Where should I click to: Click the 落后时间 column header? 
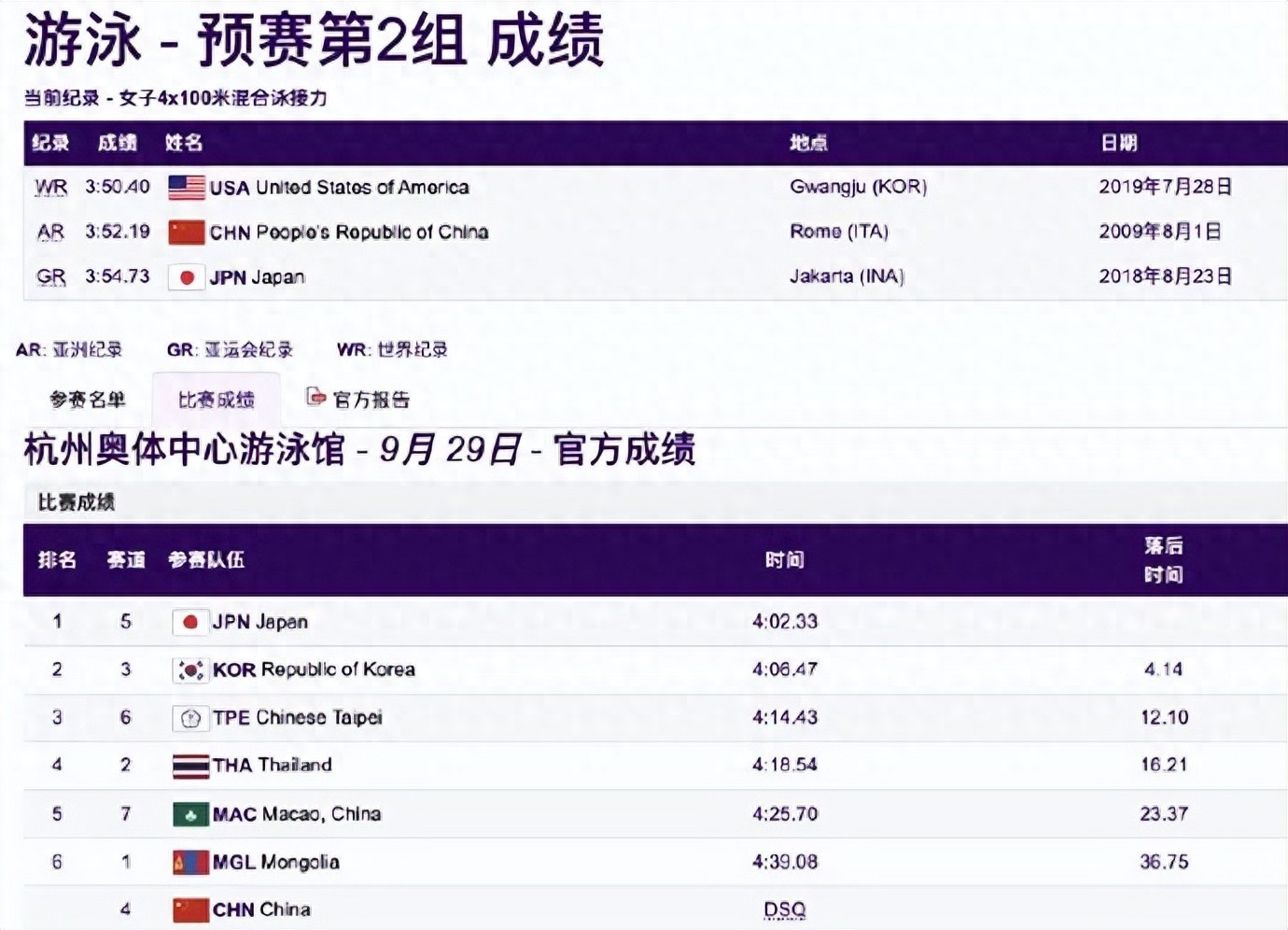pos(1163,560)
